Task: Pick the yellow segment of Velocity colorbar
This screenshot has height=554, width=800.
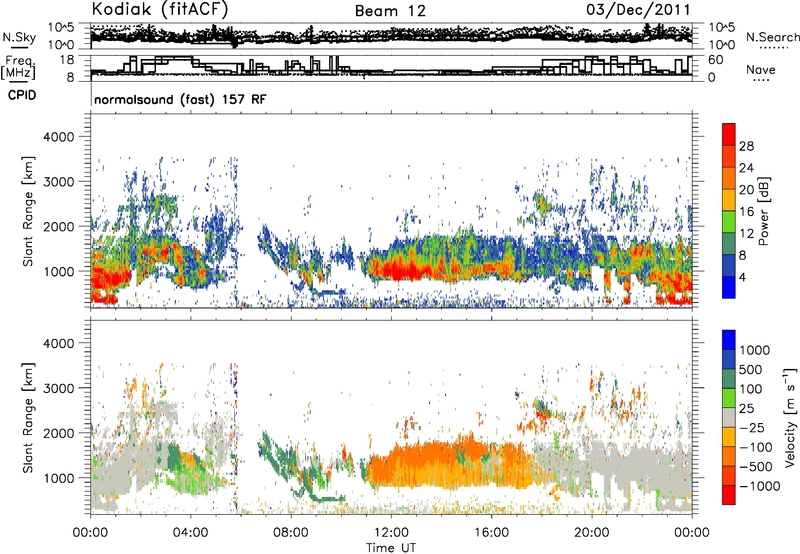Action: click(729, 437)
